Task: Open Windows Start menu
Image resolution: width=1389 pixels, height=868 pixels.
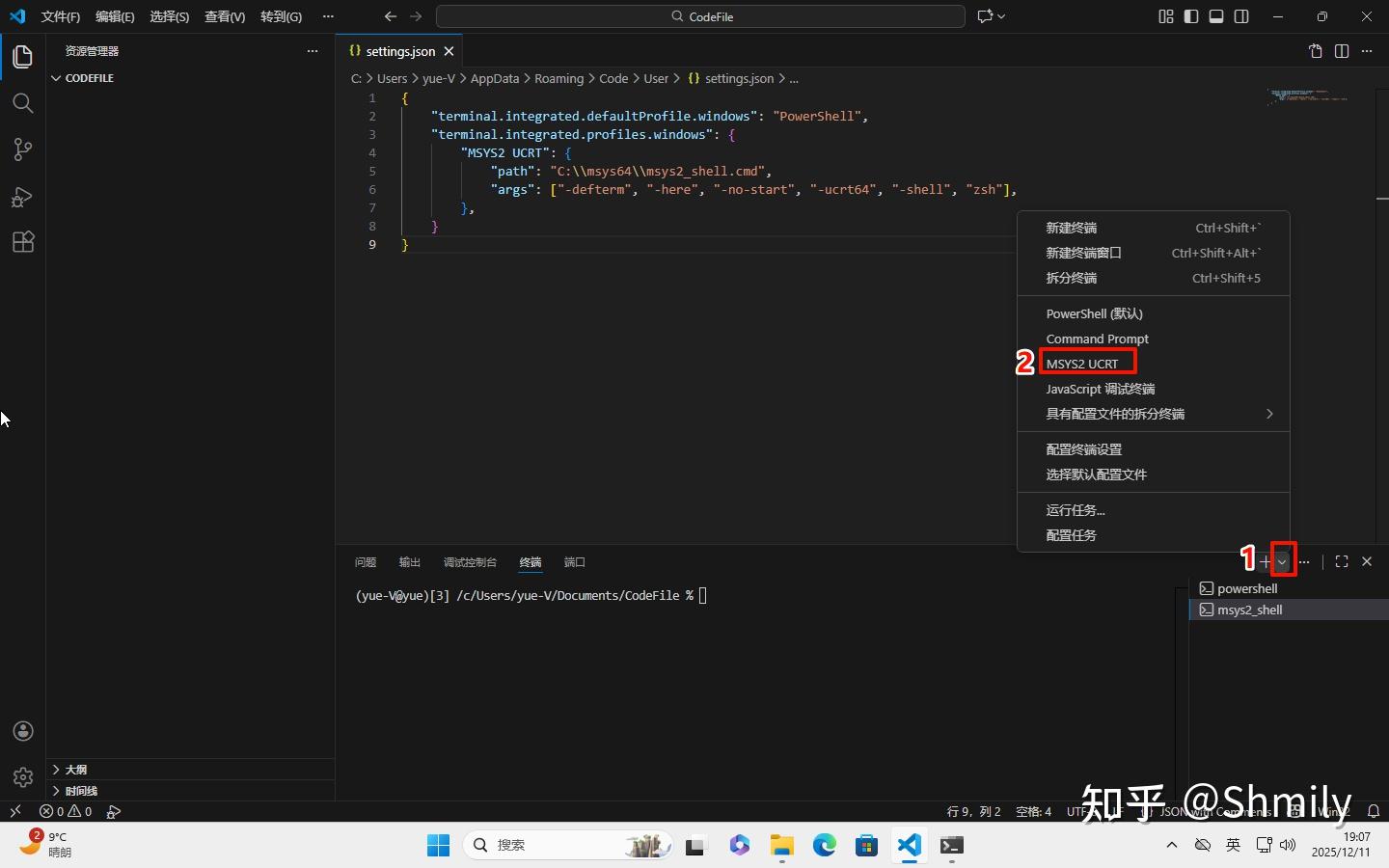Action: pos(438,846)
